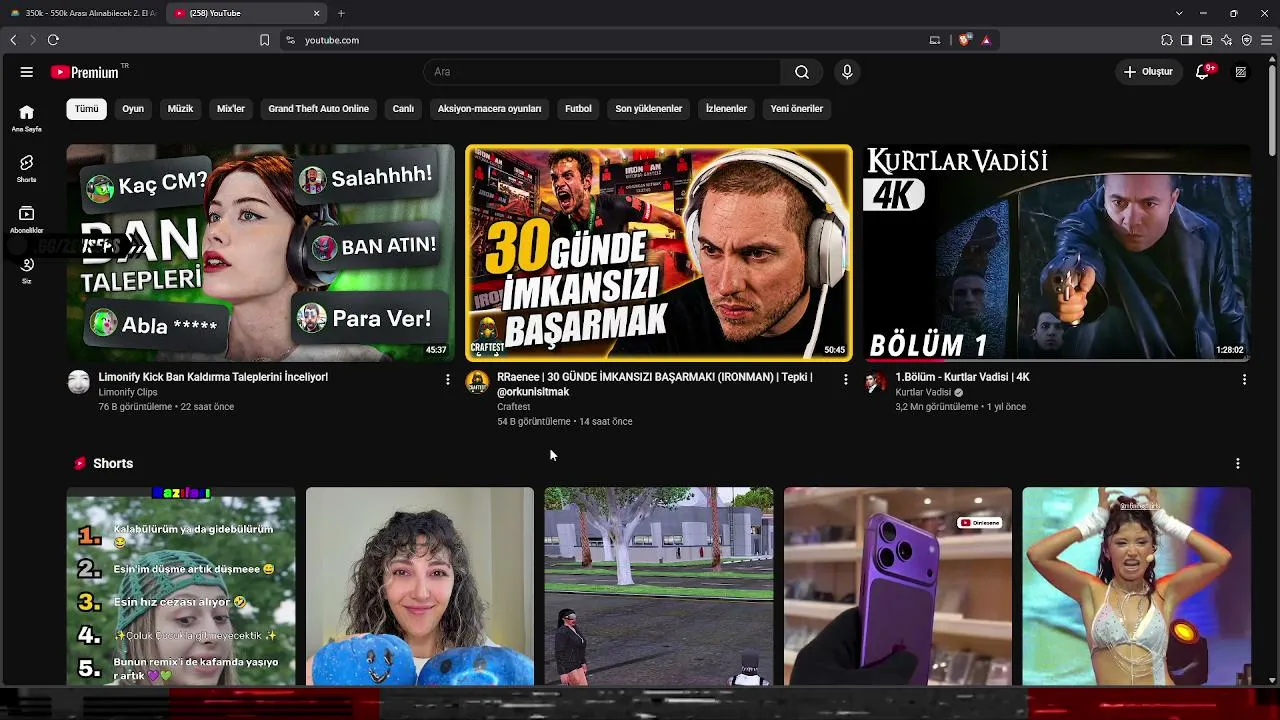The image size is (1280, 720).
Task: Open the browser main menu
Action: click(x=1267, y=40)
